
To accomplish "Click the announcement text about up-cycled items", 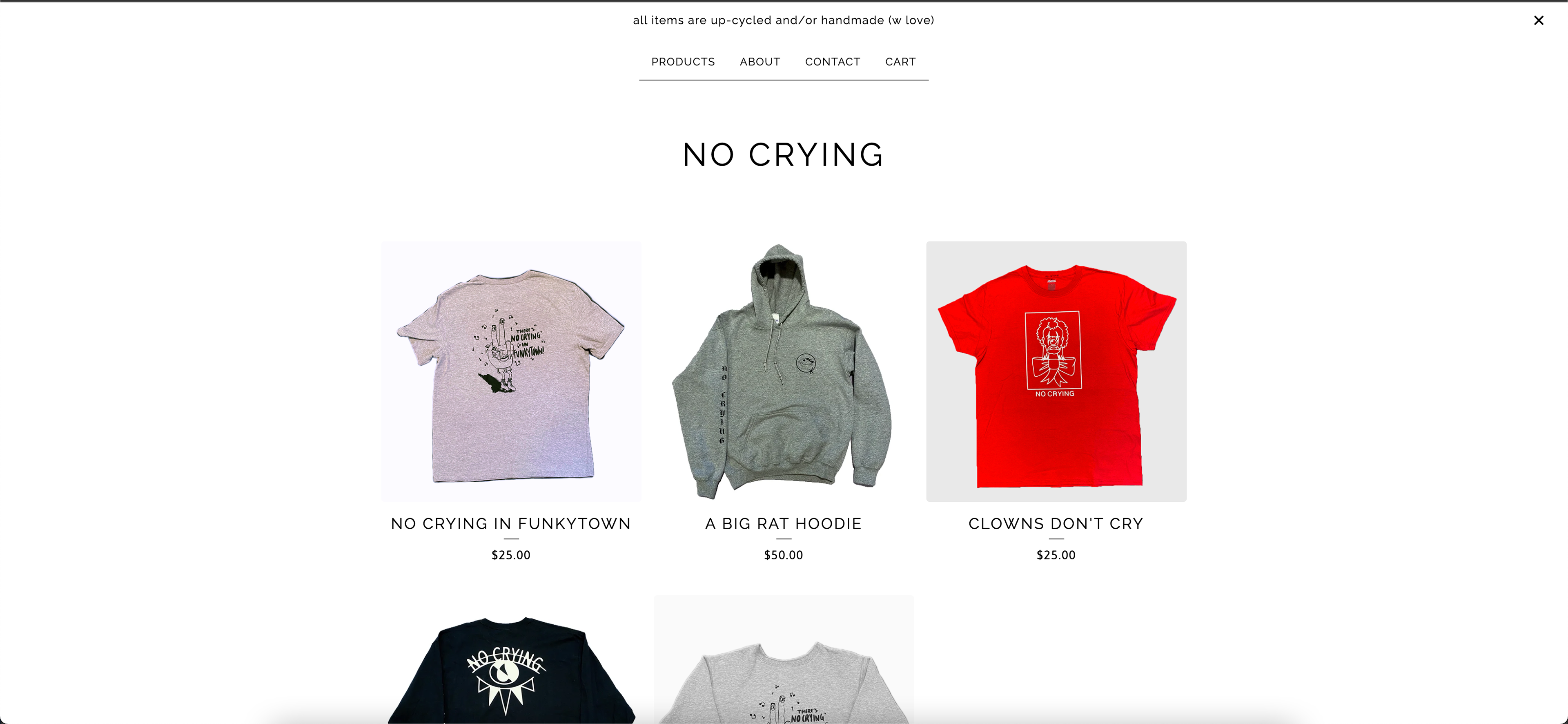I will [x=784, y=20].
